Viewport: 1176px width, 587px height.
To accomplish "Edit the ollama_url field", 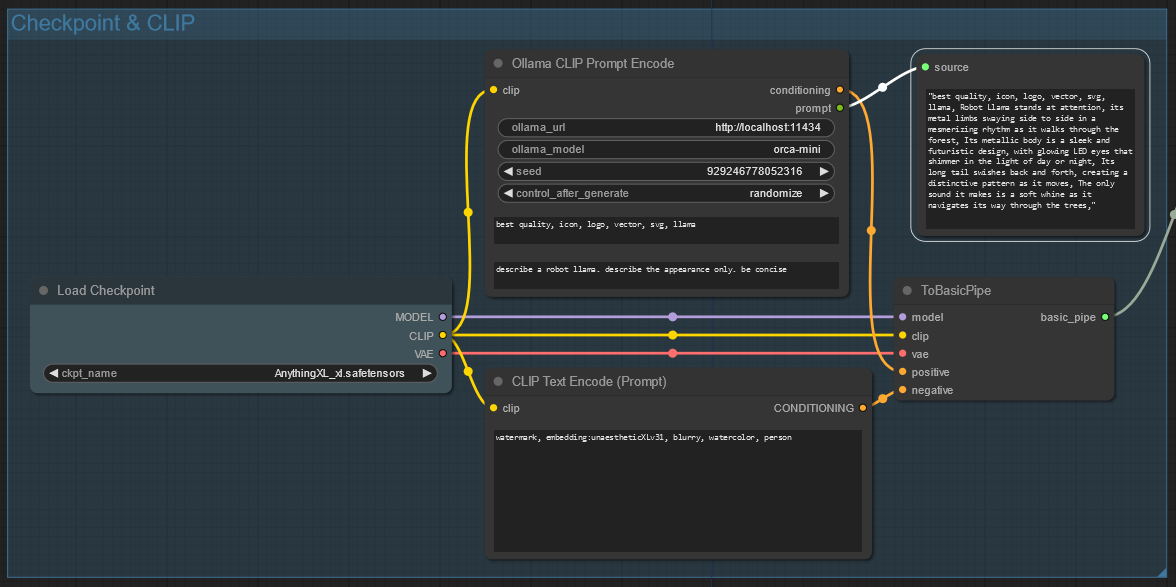I will coord(666,127).
